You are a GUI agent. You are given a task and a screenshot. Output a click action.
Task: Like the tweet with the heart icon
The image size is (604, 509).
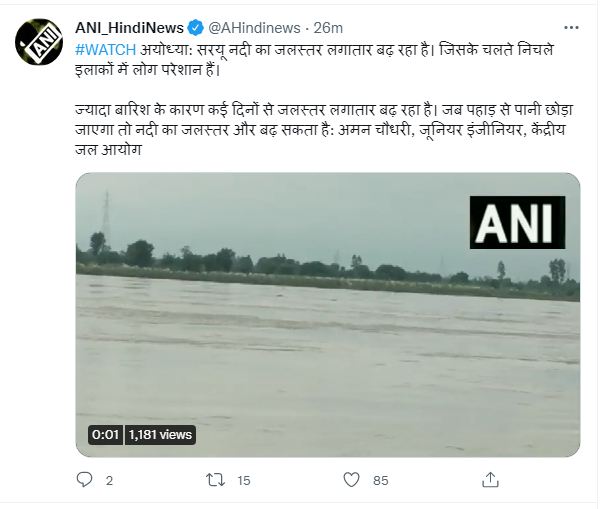tap(351, 481)
